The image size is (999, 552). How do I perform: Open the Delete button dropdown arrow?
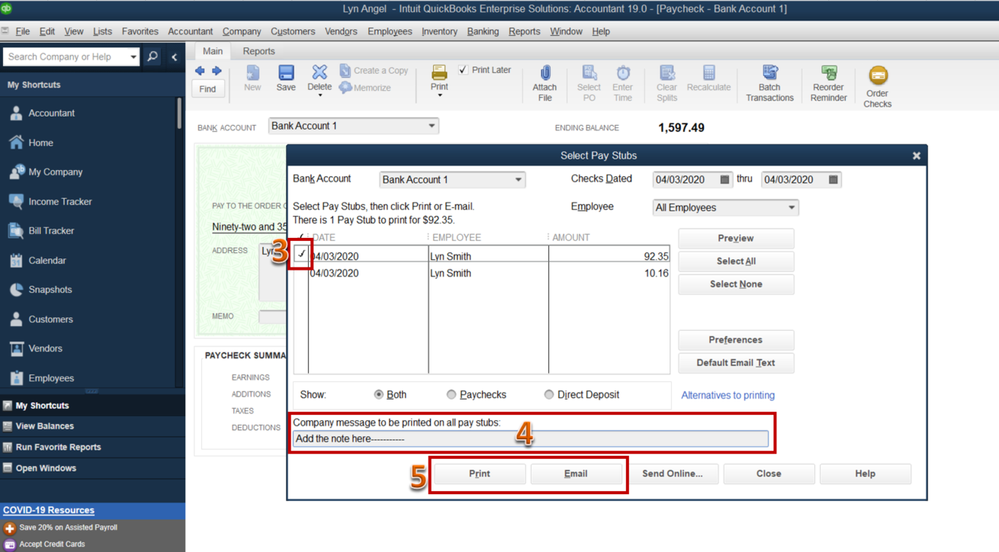click(320, 96)
